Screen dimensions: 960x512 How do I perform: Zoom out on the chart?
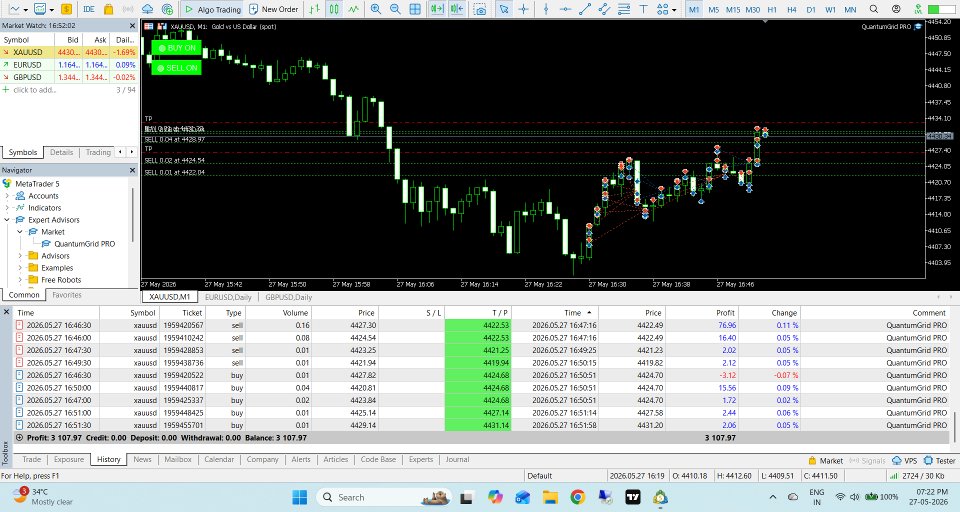396,9
